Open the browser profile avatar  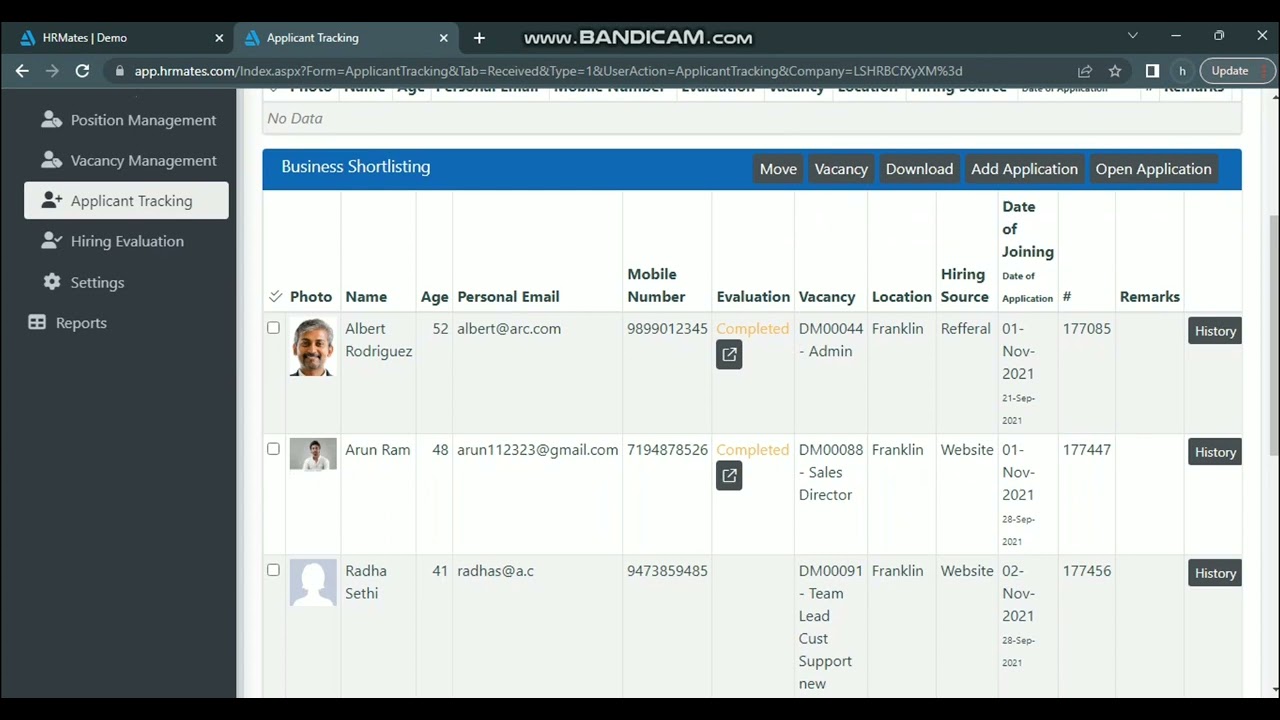1182,71
